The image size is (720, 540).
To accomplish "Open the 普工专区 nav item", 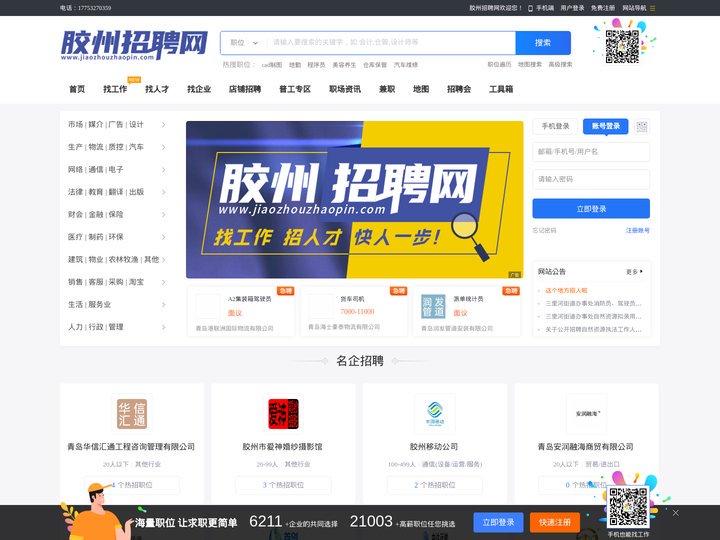I will pos(295,89).
